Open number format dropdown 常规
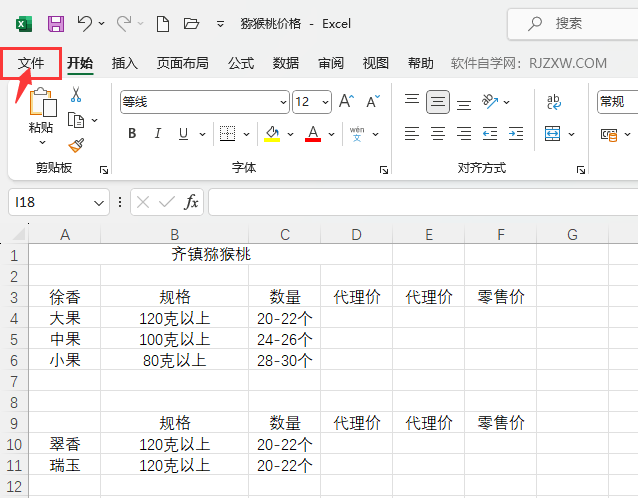The image size is (638, 498). pos(617,102)
